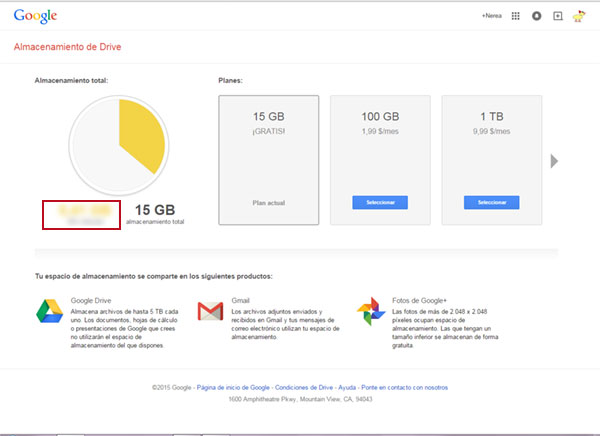
Task: Click the Share (plus box) icon
Action: click(x=557, y=16)
